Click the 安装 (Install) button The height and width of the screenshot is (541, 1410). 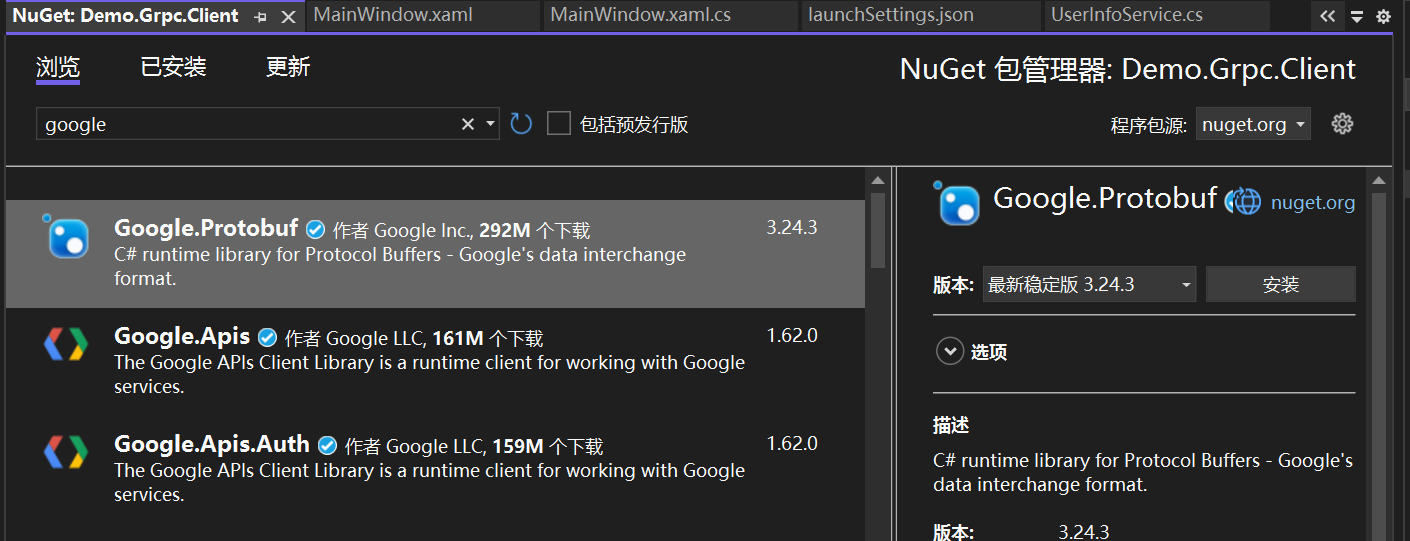point(1281,285)
